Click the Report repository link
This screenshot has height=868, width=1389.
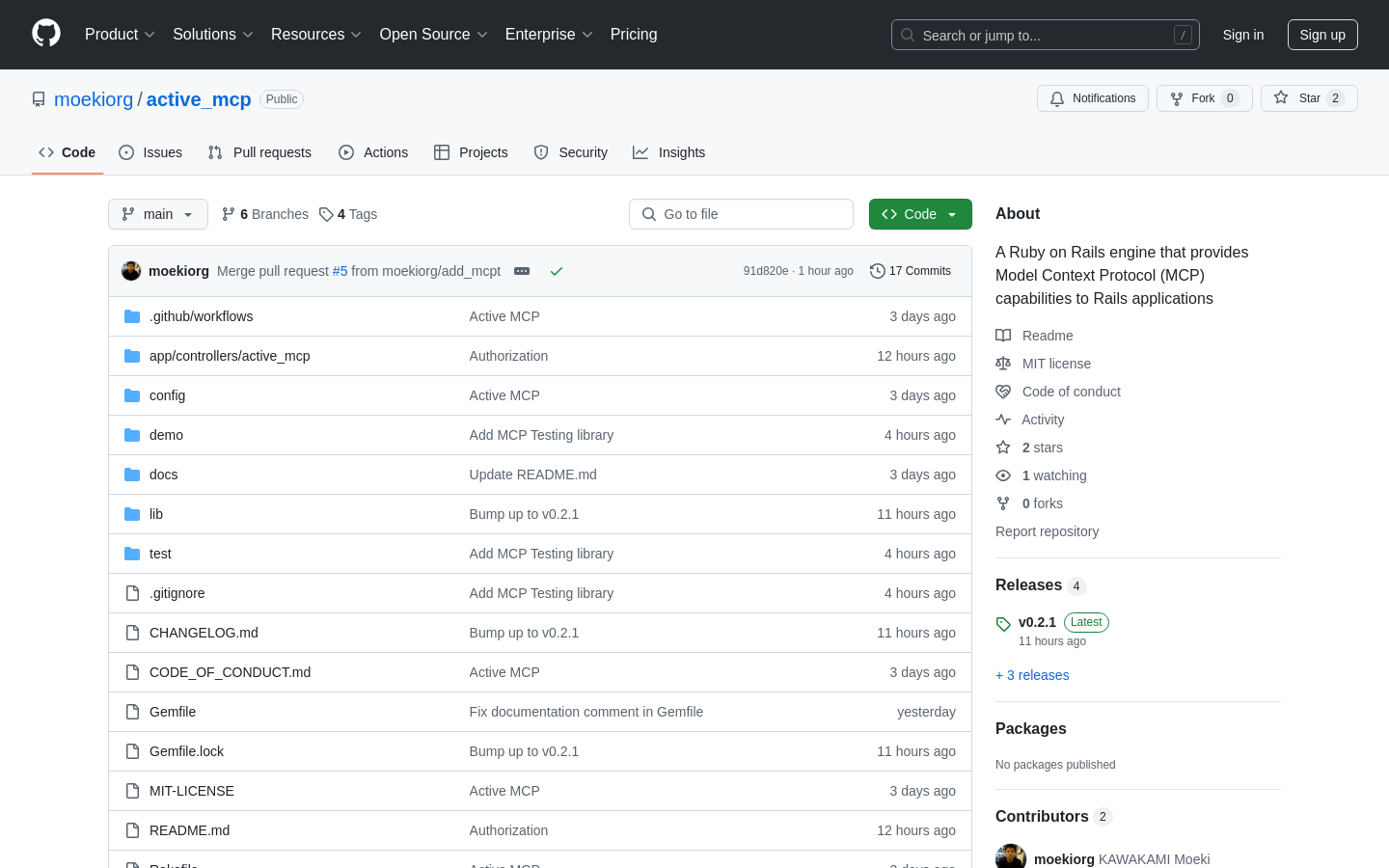(1047, 531)
